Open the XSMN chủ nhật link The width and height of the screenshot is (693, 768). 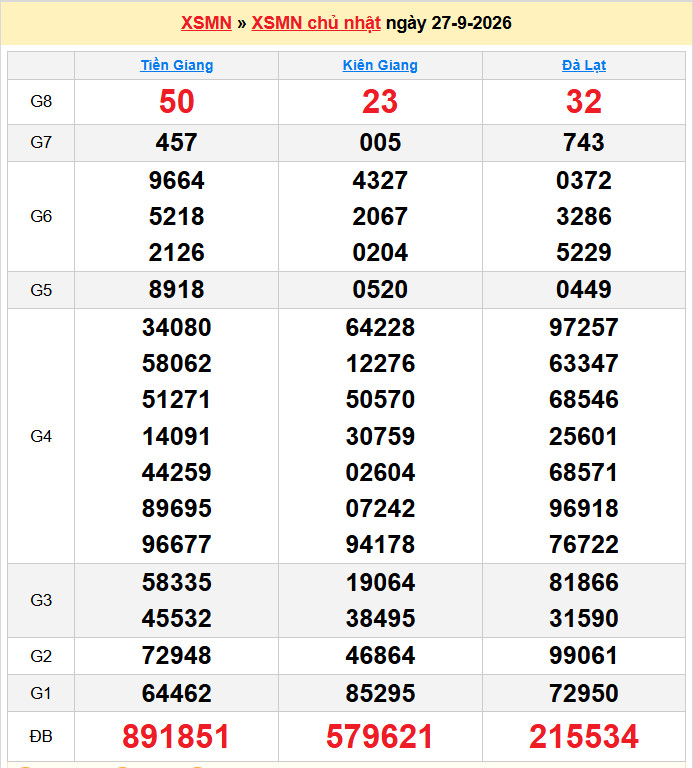click(x=316, y=23)
